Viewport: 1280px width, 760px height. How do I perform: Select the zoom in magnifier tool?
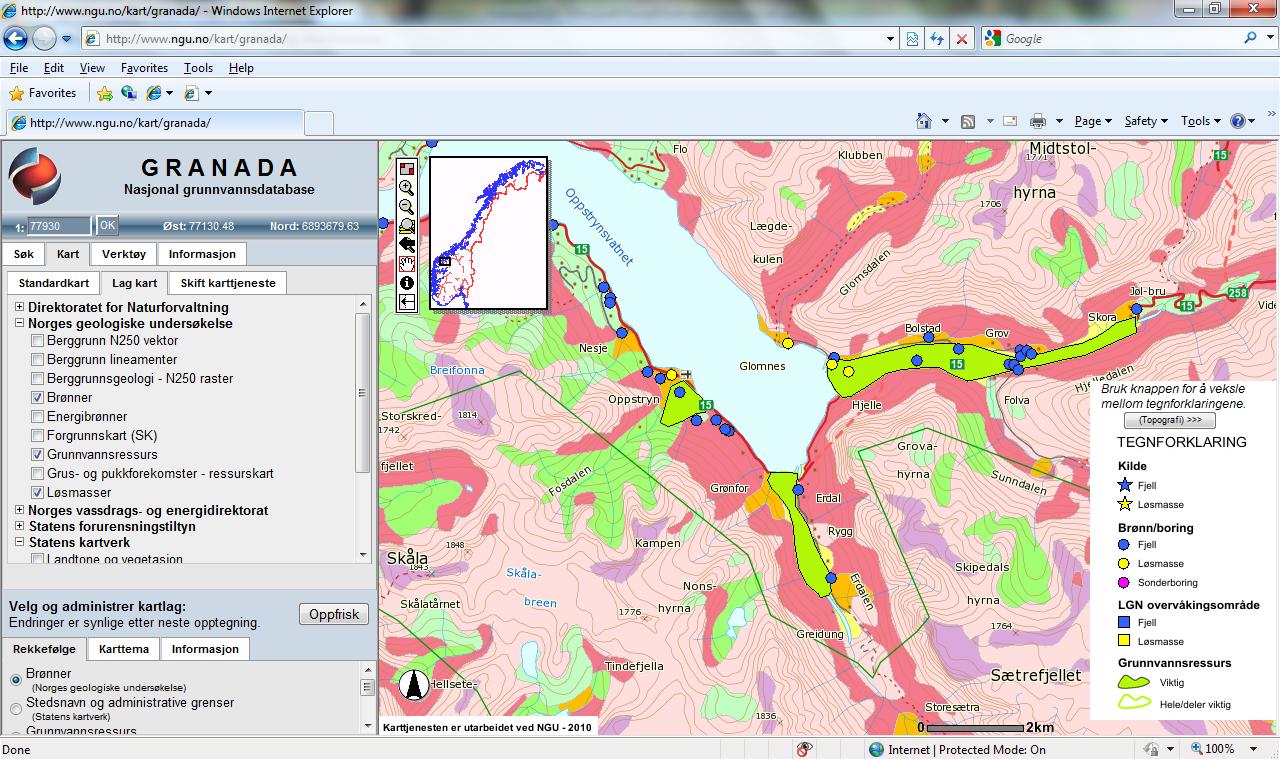coord(407,187)
